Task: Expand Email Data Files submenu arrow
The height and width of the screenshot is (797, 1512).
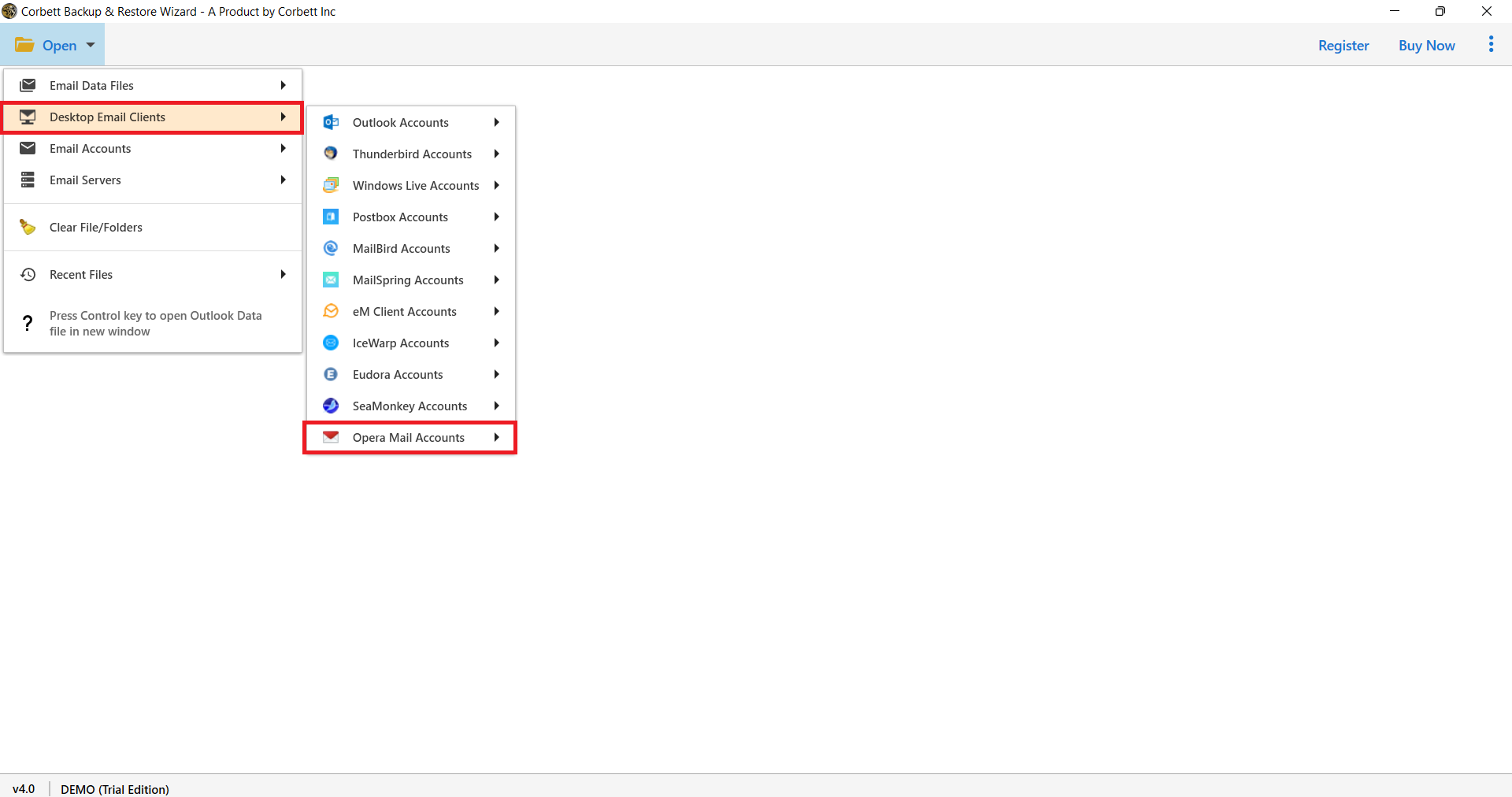Action: 283,85
